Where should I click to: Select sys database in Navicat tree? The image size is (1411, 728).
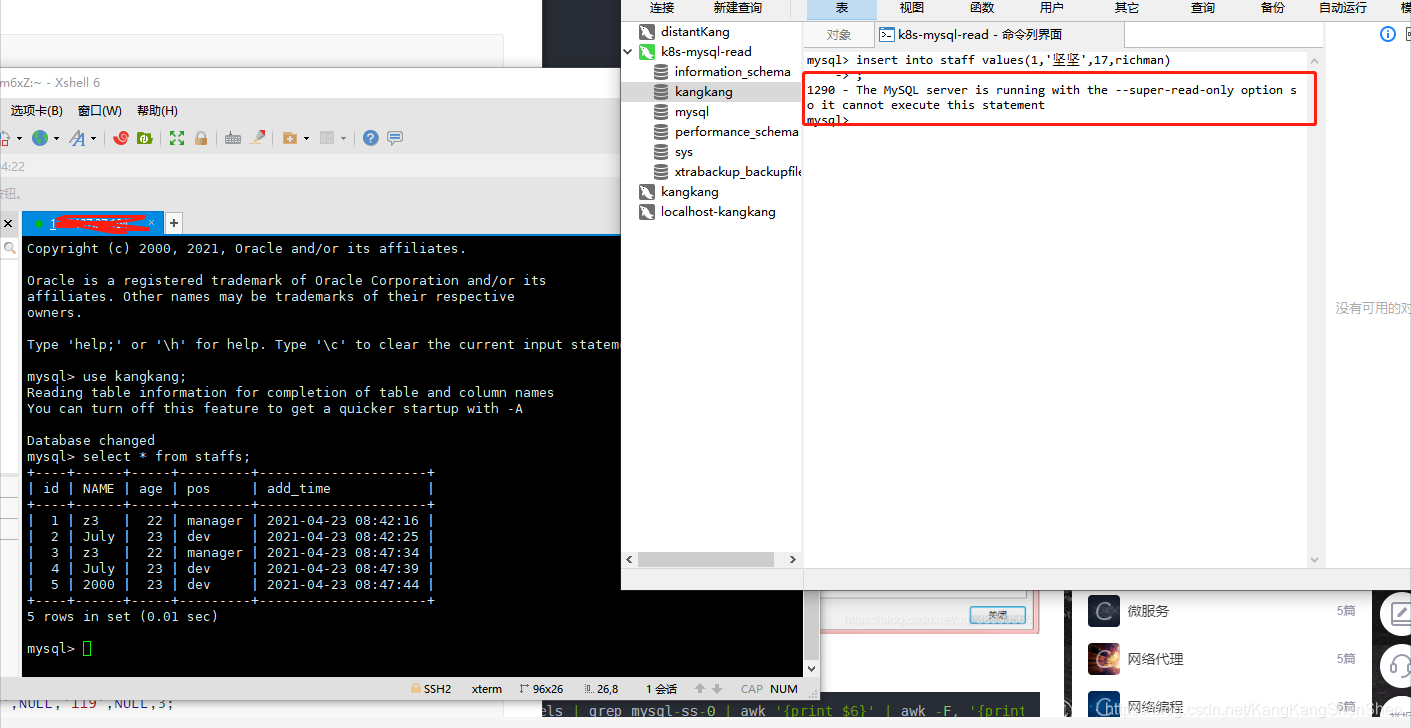point(683,152)
